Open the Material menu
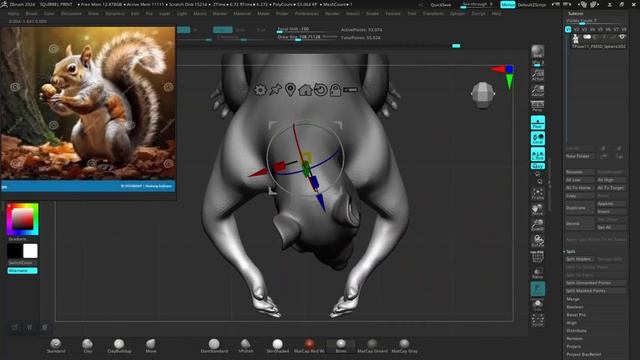 pyautogui.click(x=242, y=13)
